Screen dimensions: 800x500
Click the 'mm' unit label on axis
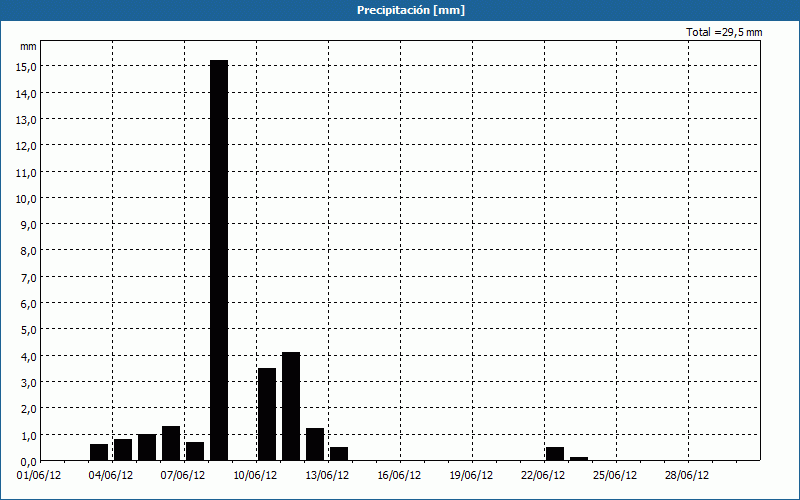[28, 46]
